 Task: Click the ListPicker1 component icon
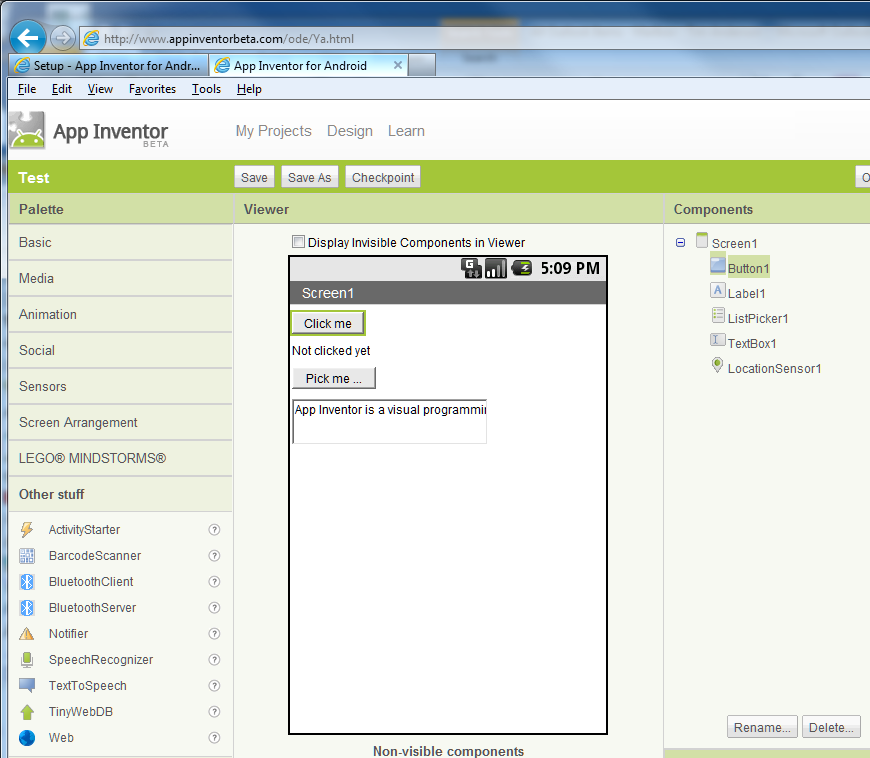[x=717, y=315]
